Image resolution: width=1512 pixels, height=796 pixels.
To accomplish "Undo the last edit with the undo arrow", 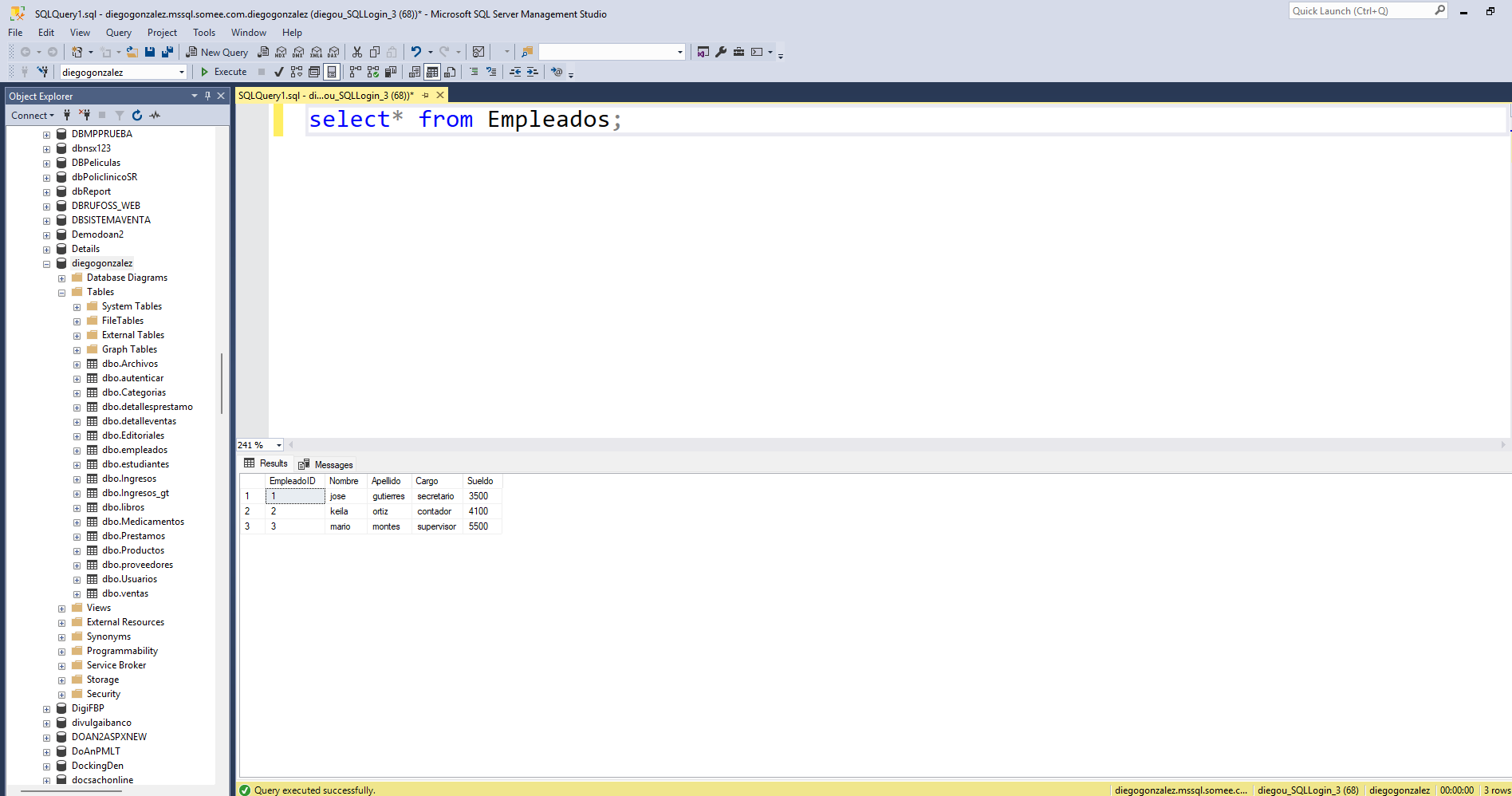I will pos(414,51).
